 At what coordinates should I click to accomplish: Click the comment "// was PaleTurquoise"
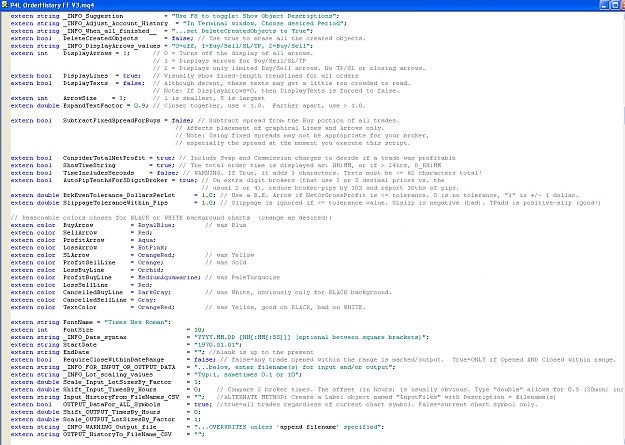click(x=243, y=278)
